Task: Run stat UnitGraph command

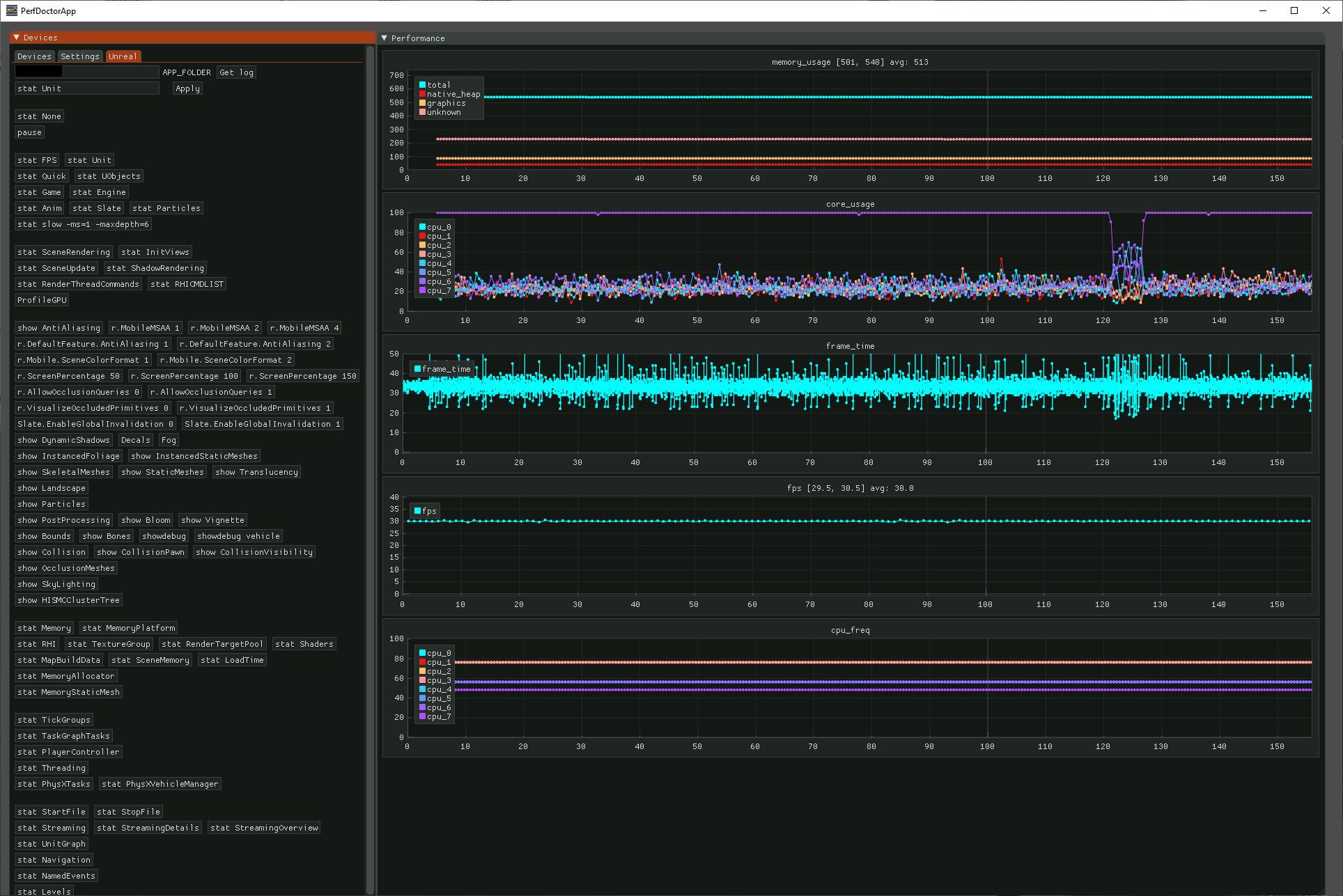Action: 52,844
